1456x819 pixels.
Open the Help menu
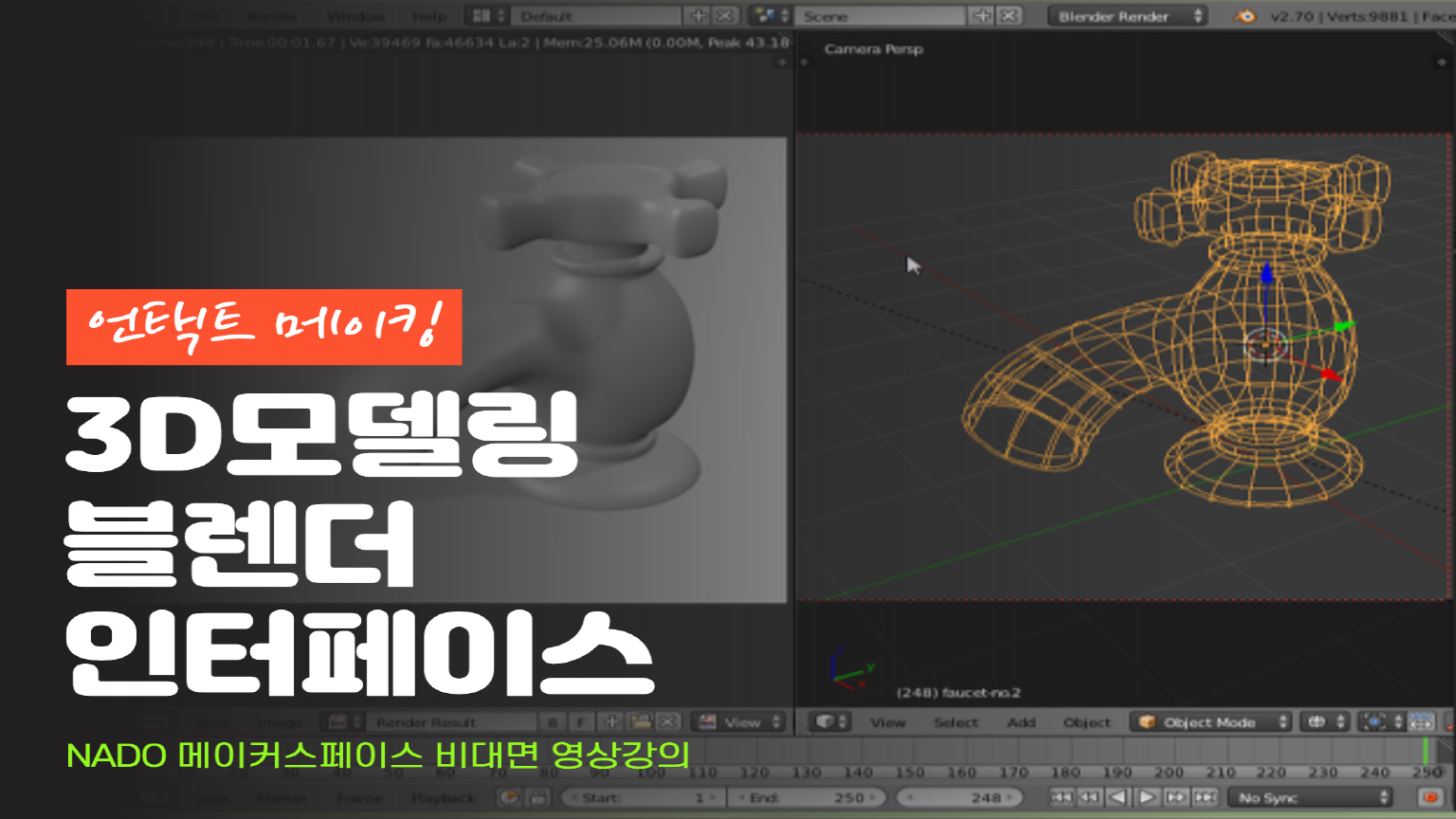point(428,16)
